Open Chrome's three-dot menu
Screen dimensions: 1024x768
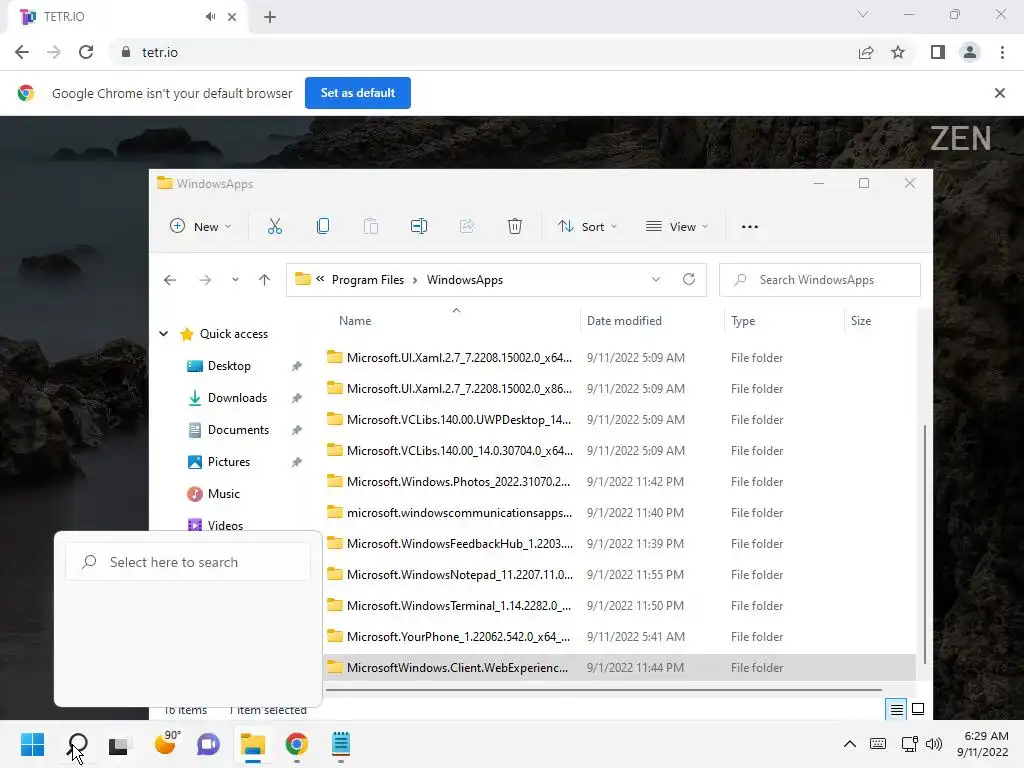[x=1002, y=52]
